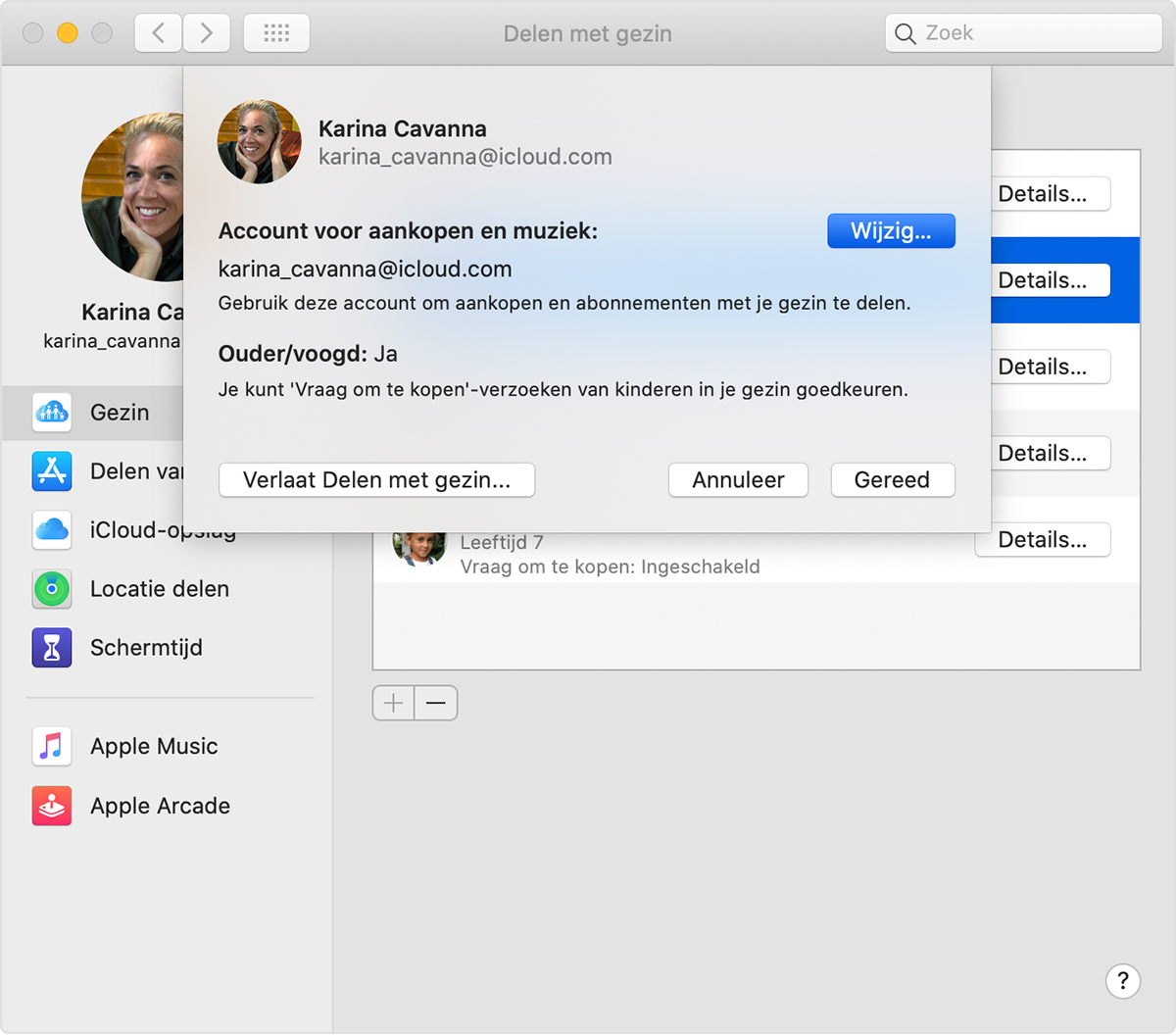Select the iCloud storage cloud icon
Image resolution: width=1176 pixels, height=1035 pixels.
pyautogui.click(x=52, y=530)
